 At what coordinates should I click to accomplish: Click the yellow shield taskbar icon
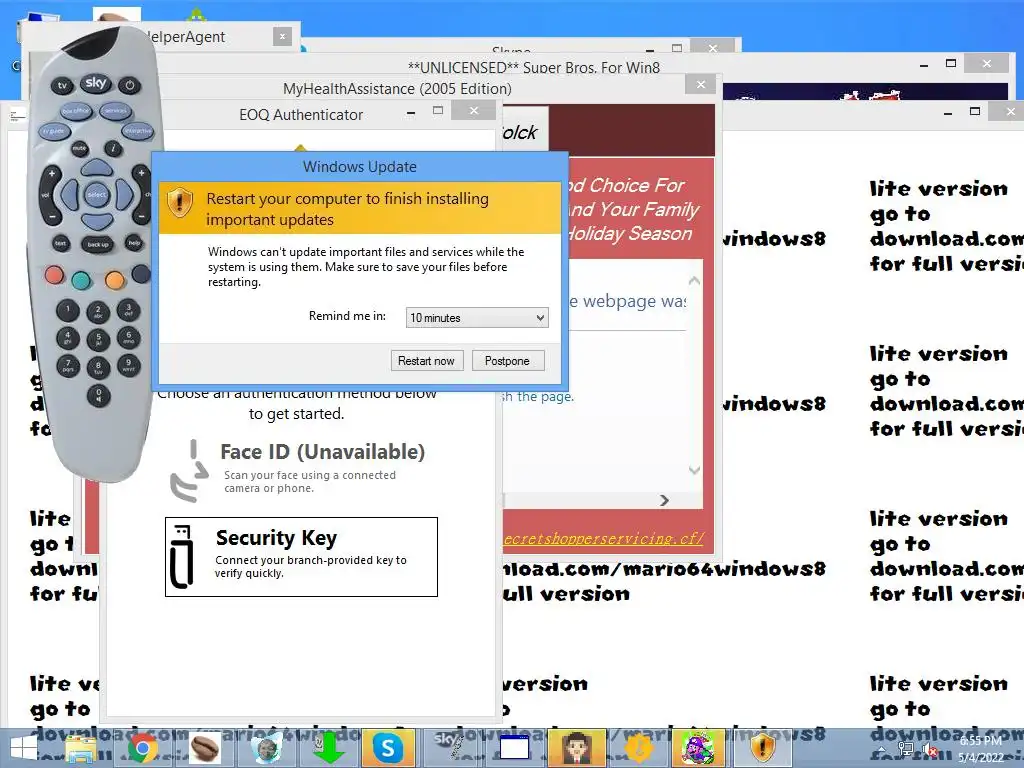coord(761,748)
